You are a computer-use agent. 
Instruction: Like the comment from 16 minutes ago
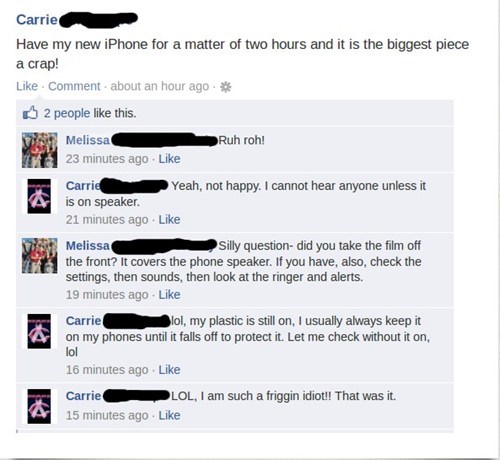169,370
